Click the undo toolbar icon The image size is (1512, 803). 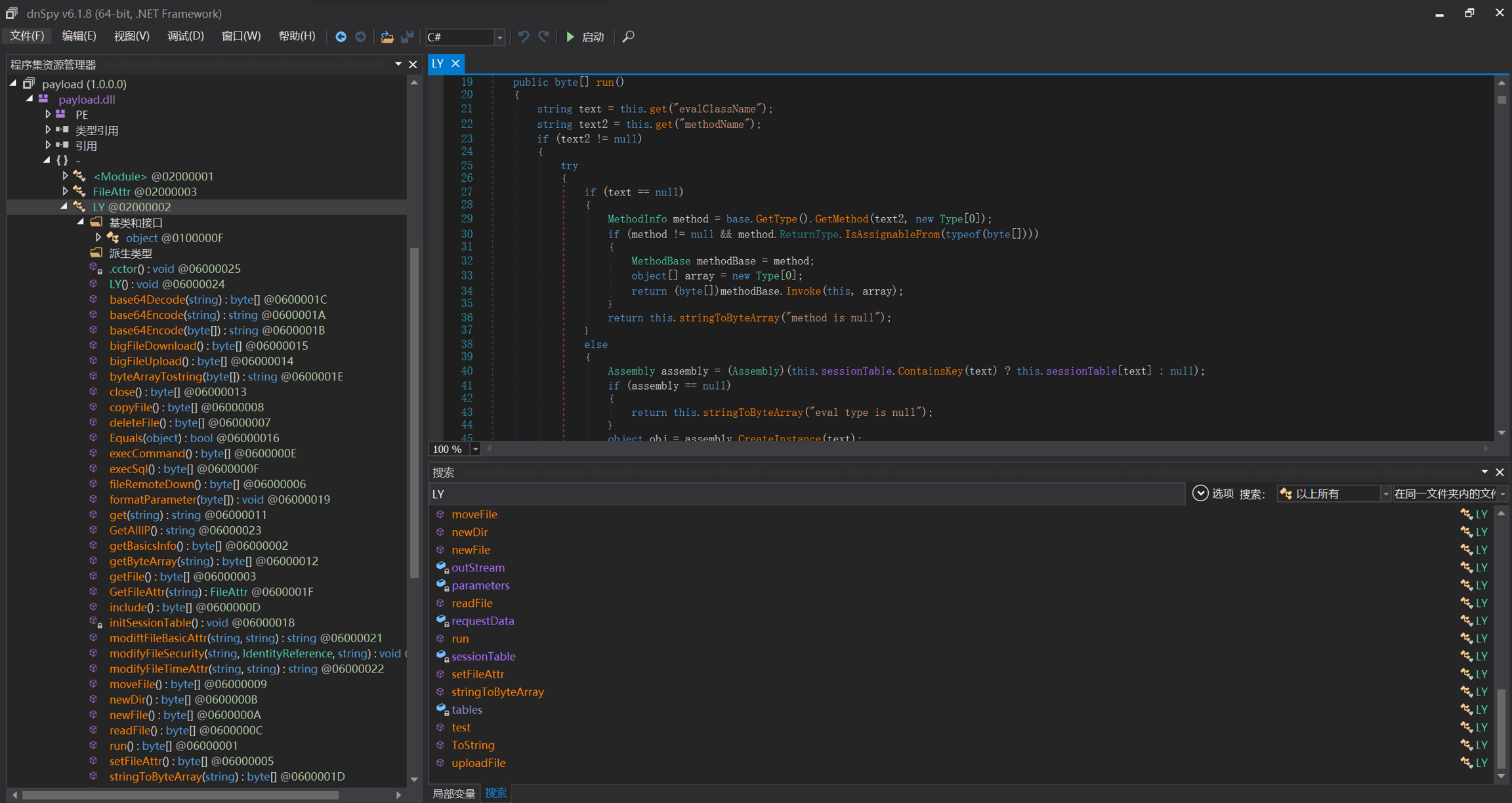(523, 37)
